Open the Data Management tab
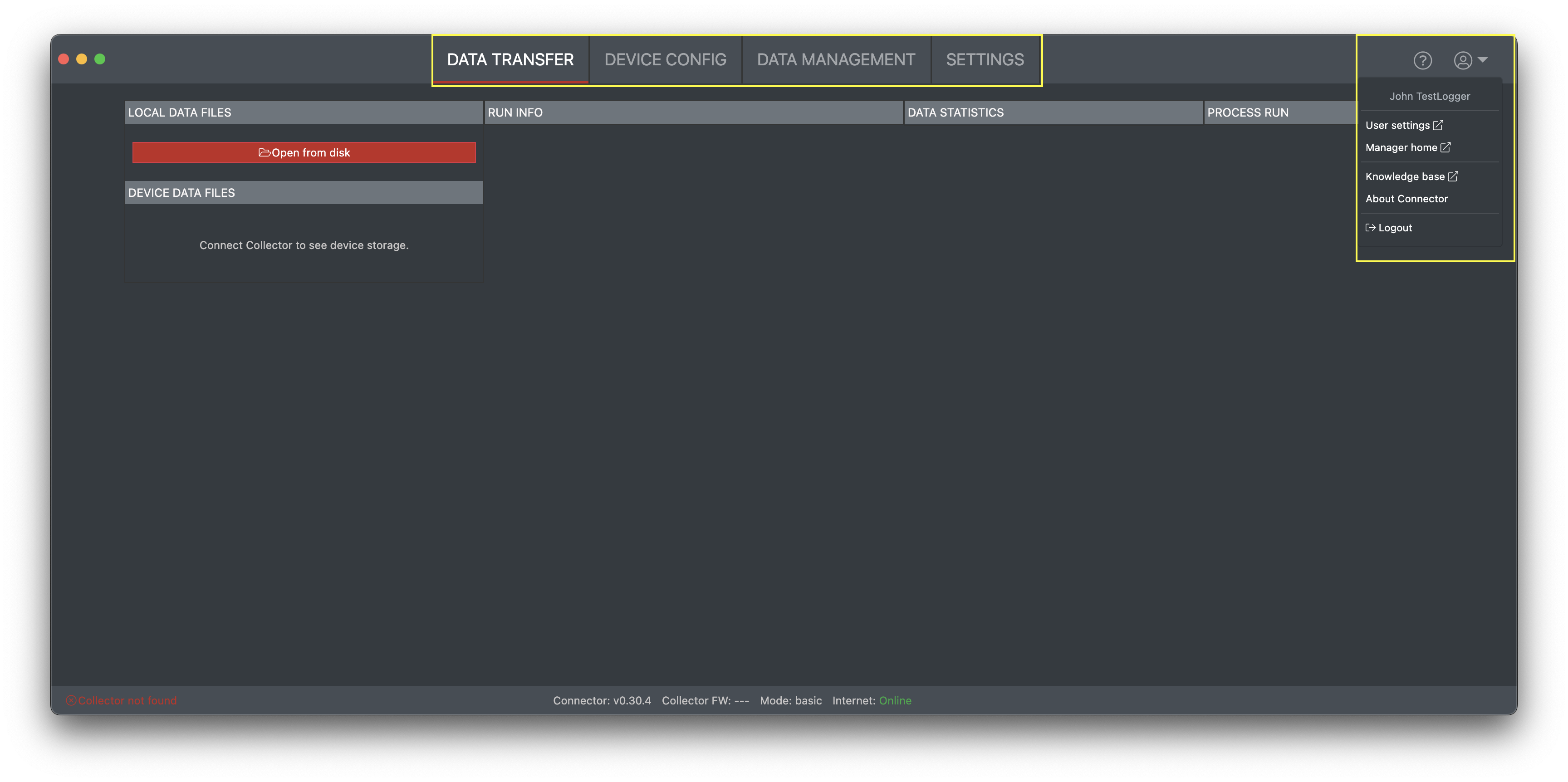The width and height of the screenshot is (1568, 782). coord(836,59)
